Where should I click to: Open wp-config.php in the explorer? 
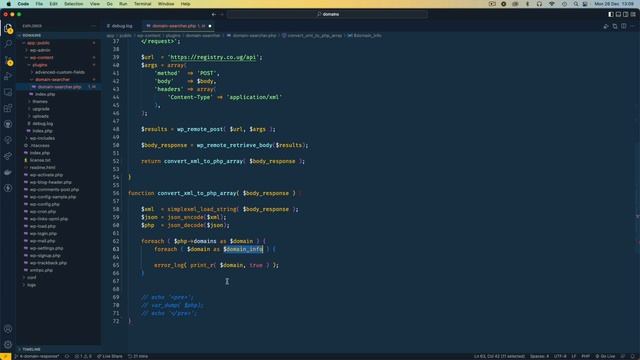click(x=44, y=204)
